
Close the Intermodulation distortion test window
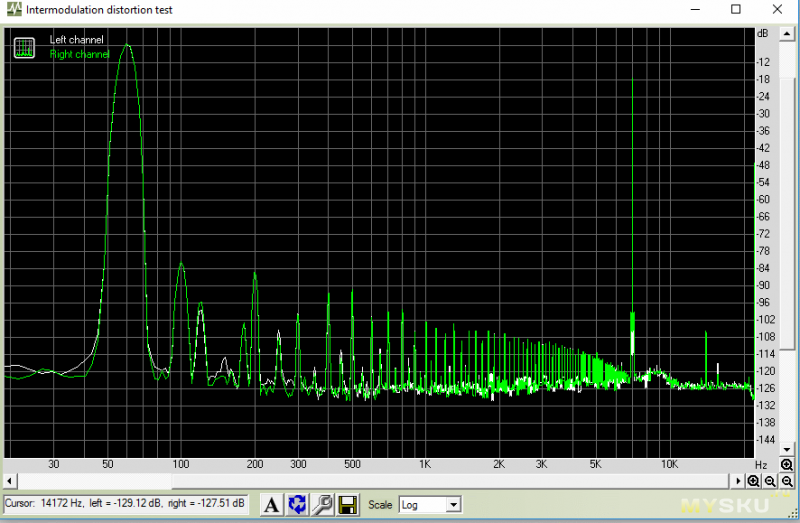coord(777,9)
